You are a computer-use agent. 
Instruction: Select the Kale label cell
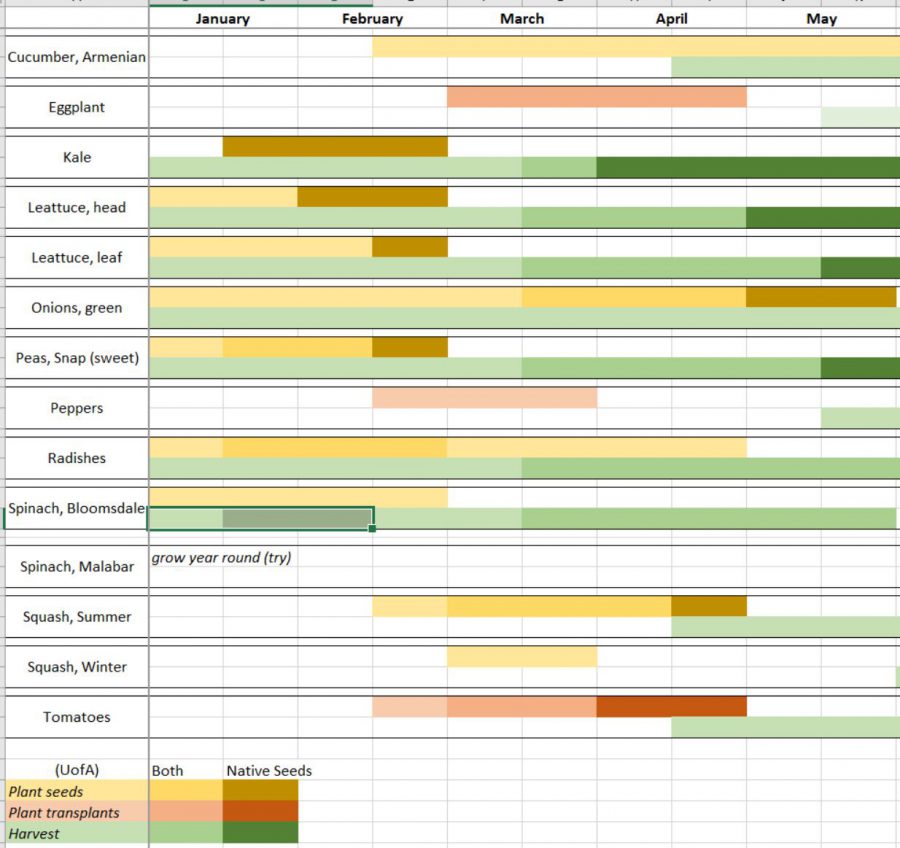click(x=77, y=157)
